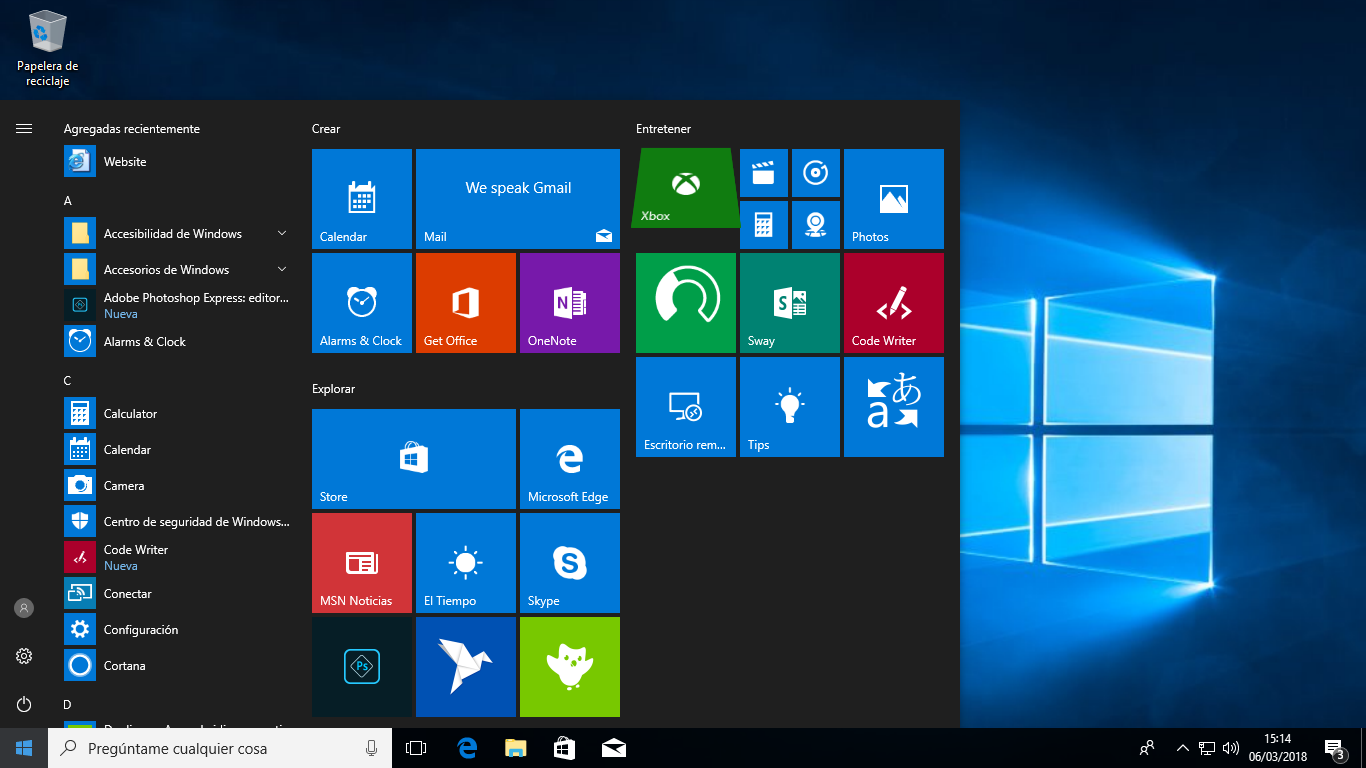This screenshot has width=1366, height=768.
Task: Open the Groove Music small tile
Action: coord(816,173)
